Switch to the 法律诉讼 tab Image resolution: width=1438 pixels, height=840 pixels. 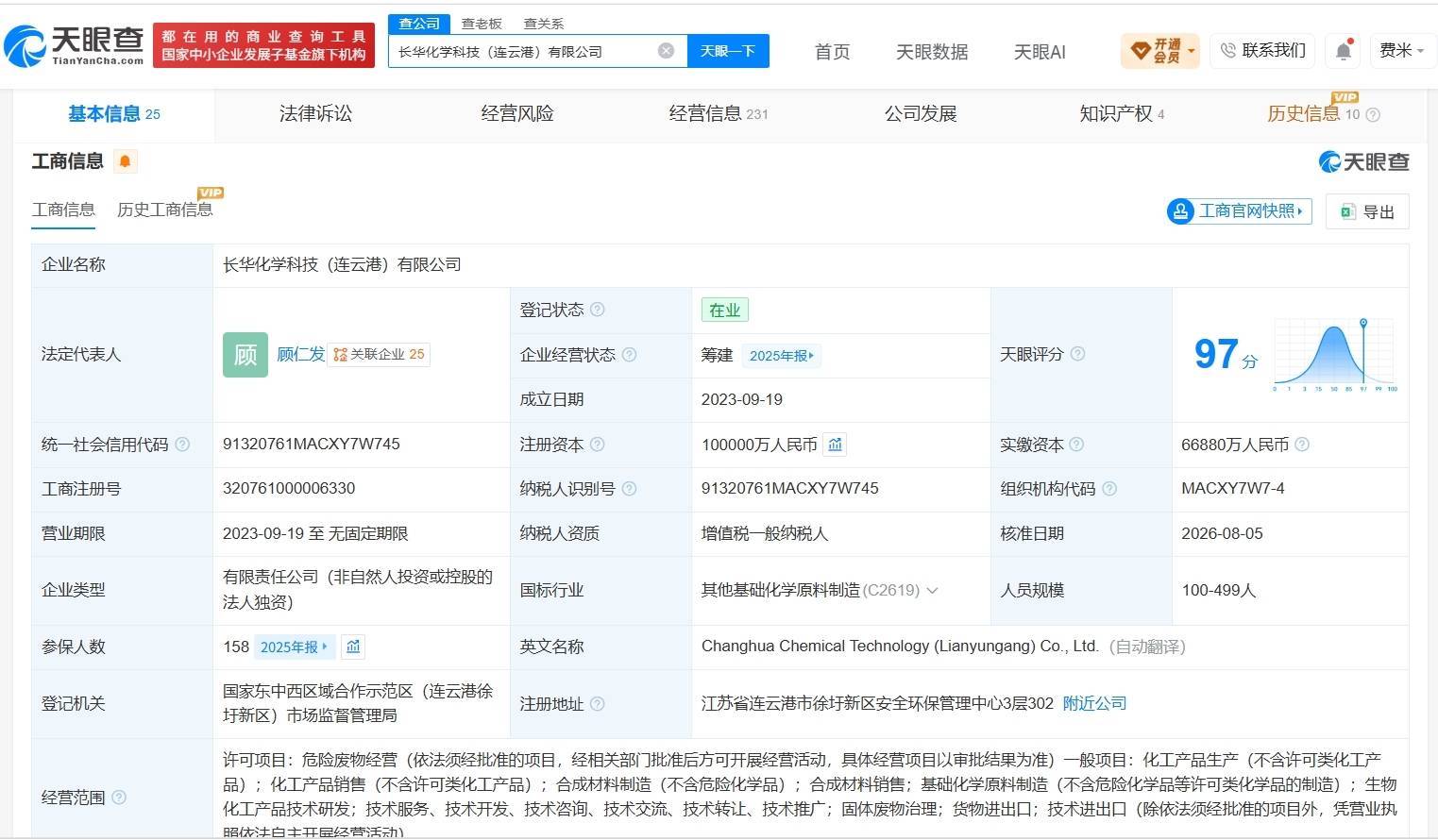(x=315, y=114)
